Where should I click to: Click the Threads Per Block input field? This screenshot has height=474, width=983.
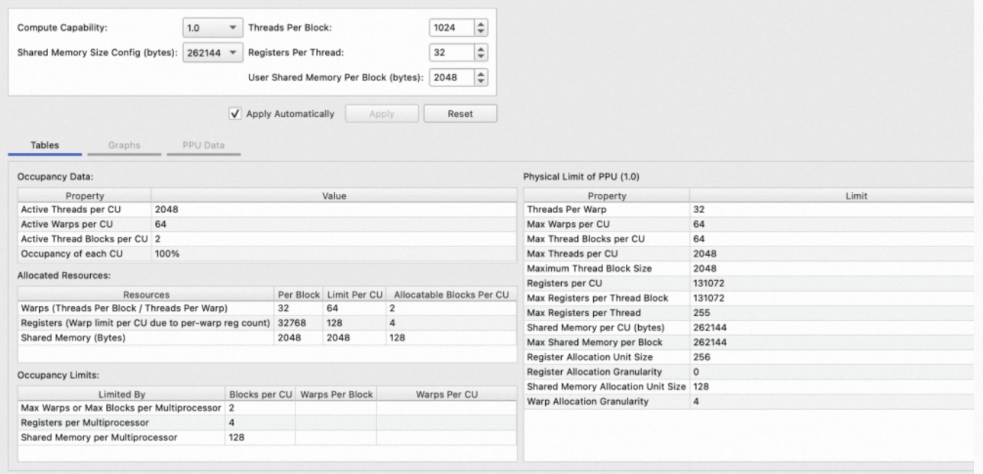tap(451, 28)
